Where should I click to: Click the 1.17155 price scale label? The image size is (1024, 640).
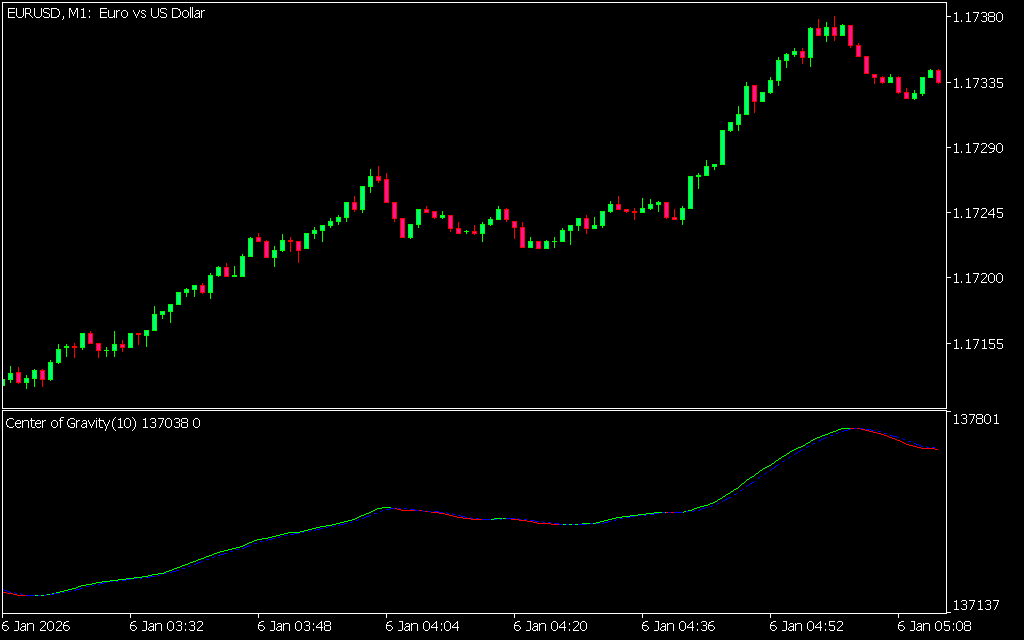click(x=979, y=344)
